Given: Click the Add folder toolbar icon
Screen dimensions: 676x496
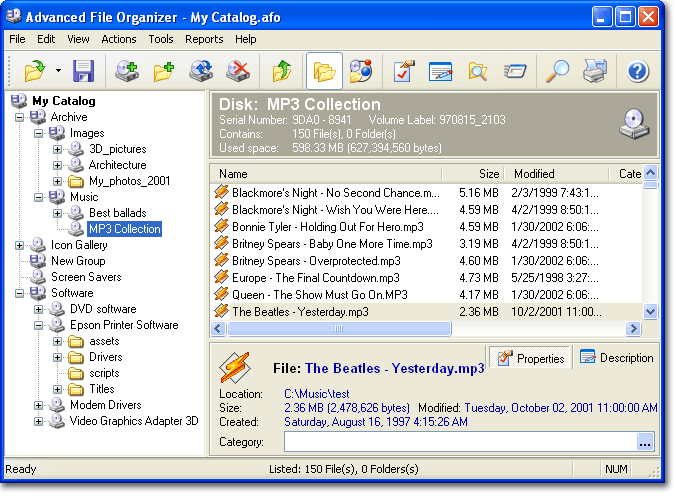Looking at the screenshot, I should click(164, 71).
